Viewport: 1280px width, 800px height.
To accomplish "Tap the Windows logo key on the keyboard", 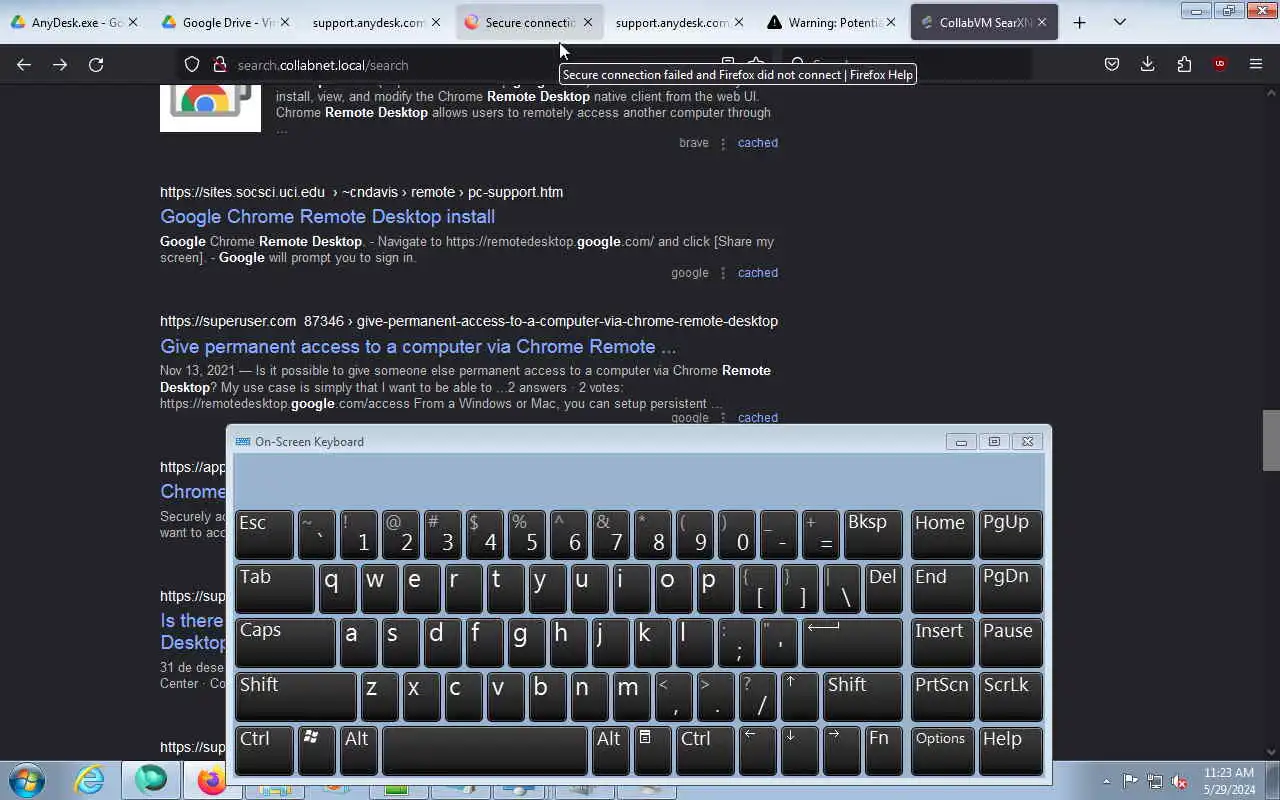I will tap(317, 750).
